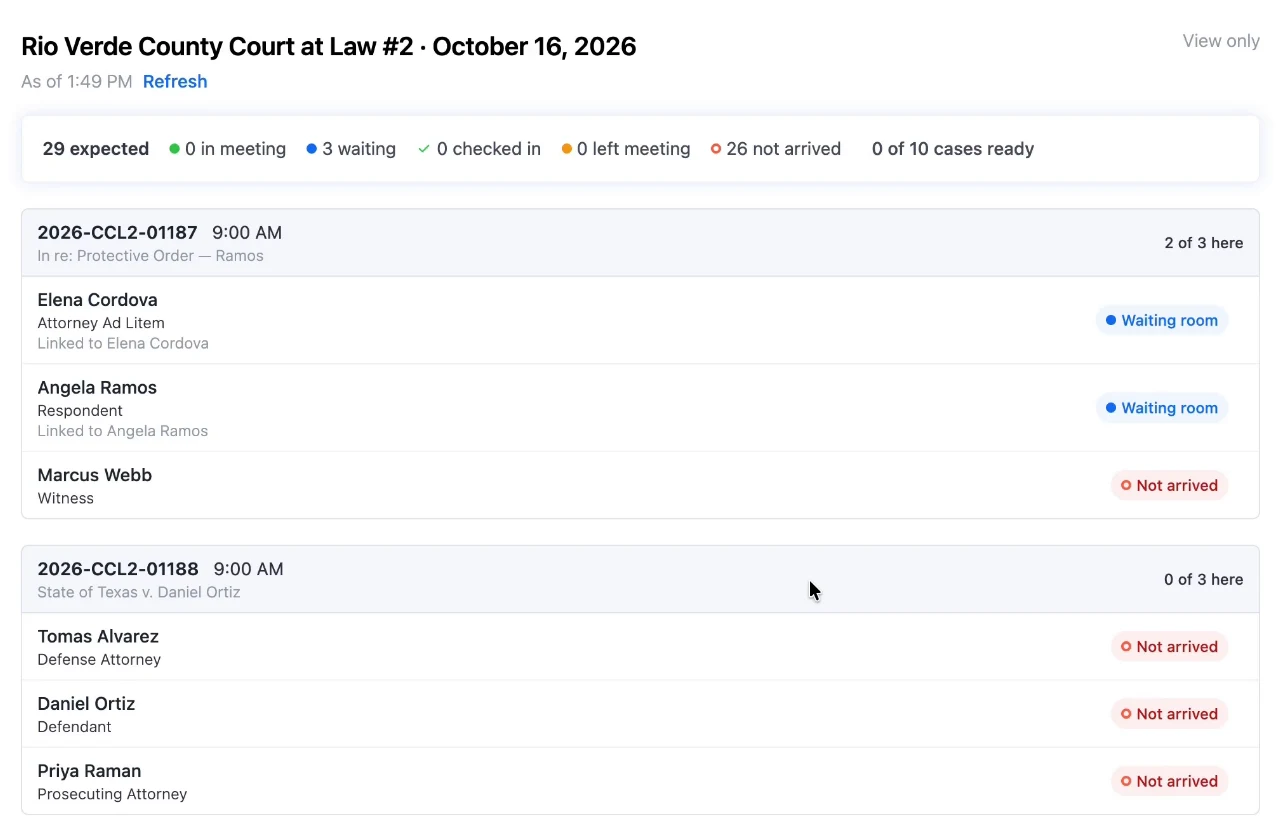
Task: Select case number 2026-CCL2-01187
Action: 118,233
